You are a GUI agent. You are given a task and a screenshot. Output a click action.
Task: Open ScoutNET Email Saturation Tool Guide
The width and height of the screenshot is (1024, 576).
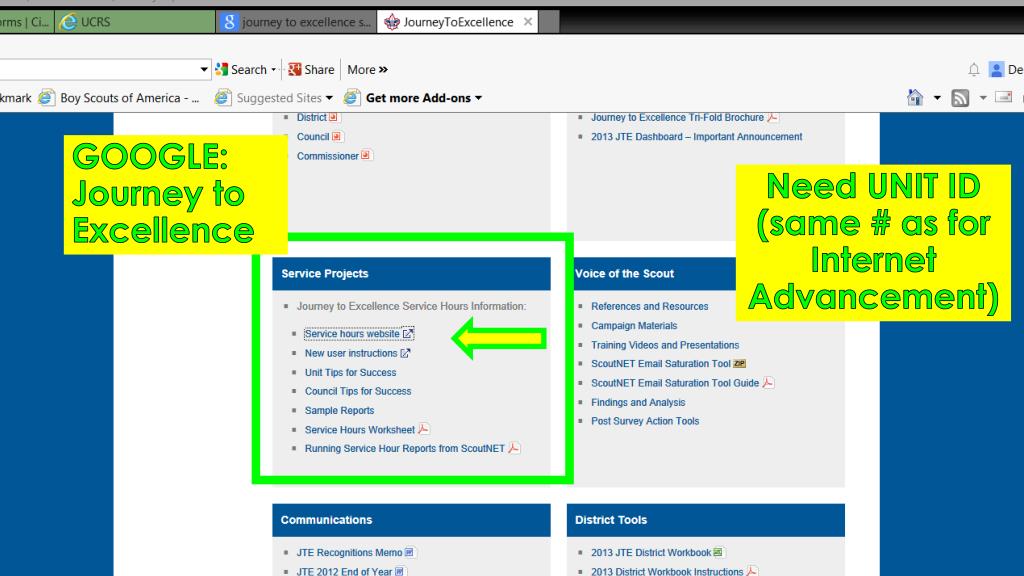682,383
